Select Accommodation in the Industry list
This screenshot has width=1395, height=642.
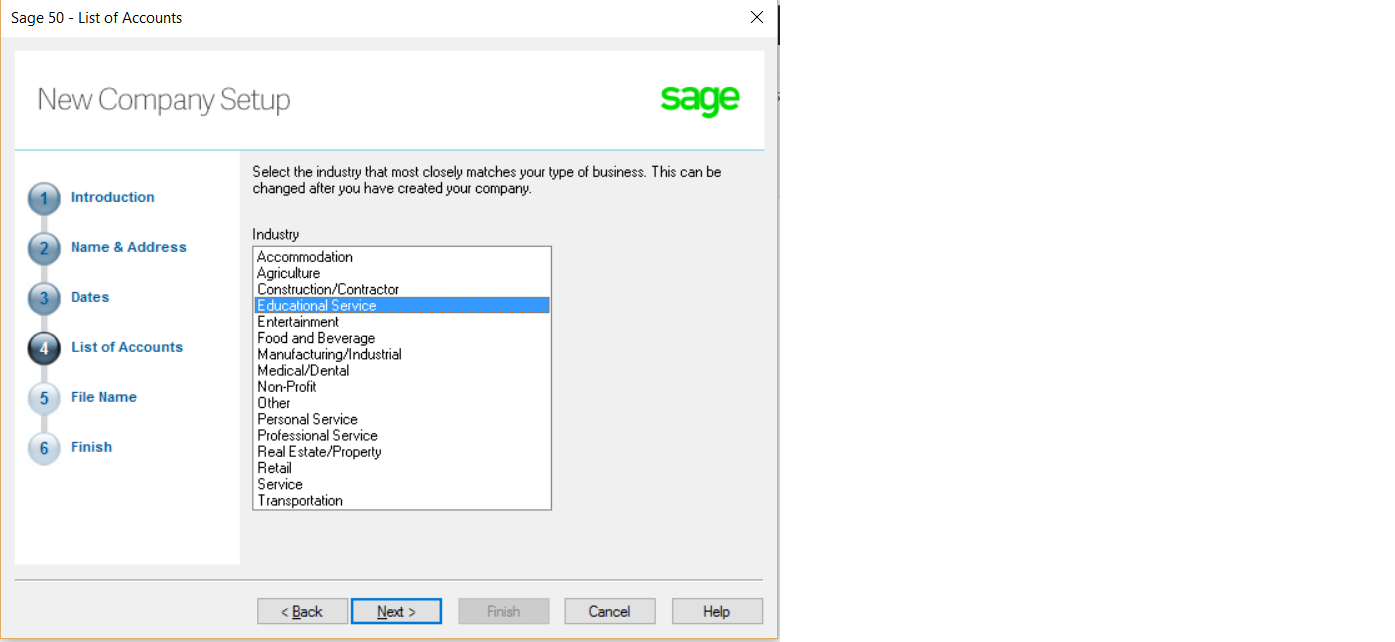[x=402, y=257]
